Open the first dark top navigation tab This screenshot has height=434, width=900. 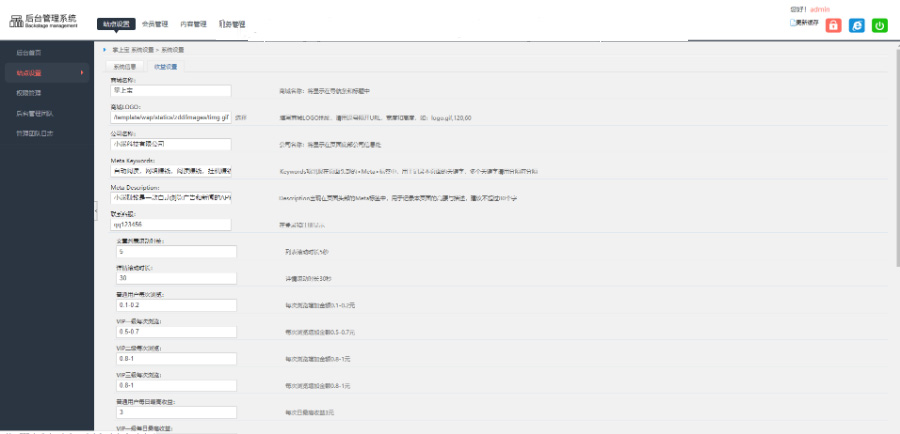pos(114,23)
